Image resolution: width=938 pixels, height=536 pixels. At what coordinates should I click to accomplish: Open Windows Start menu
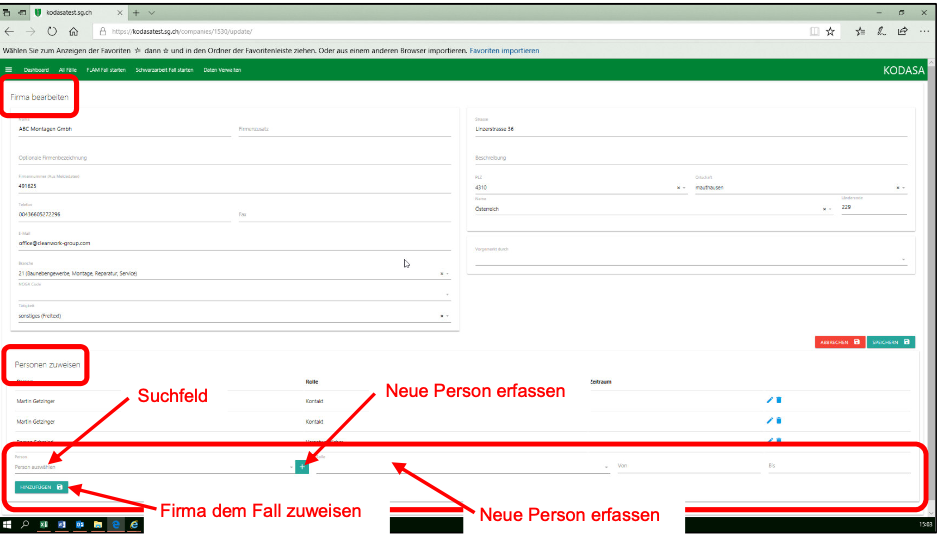tap(9, 523)
